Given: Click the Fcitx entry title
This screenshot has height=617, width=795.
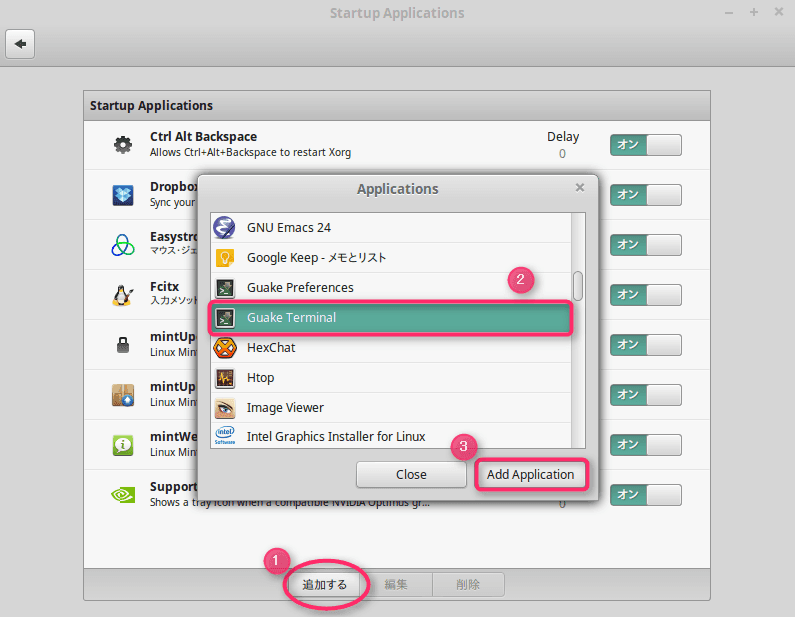Looking at the screenshot, I should click(x=164, y=286).
